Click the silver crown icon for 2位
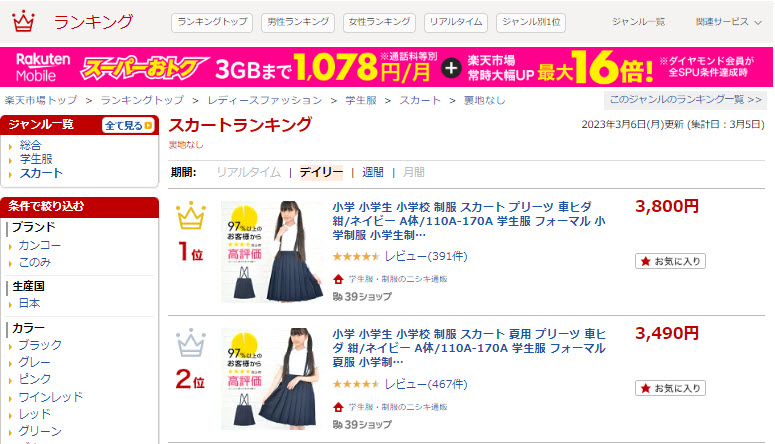The image size is (775, 444). click(191, 343)
